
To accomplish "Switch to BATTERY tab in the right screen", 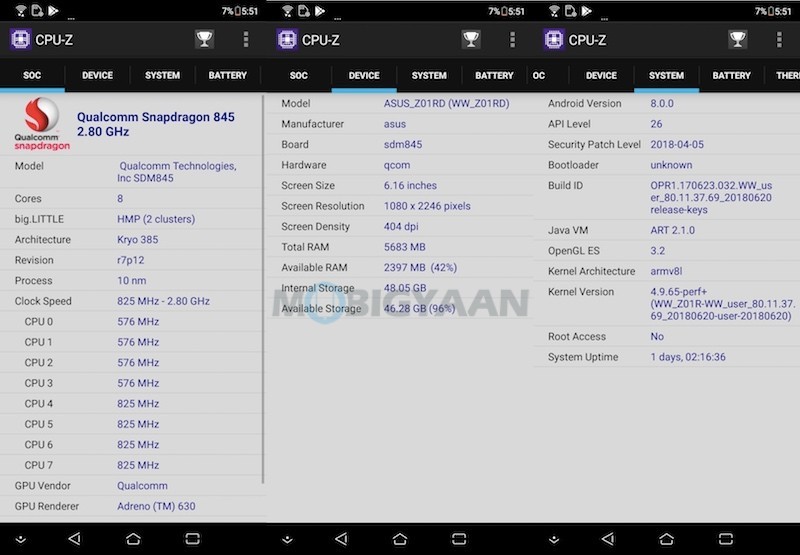I will click(732, 75).
